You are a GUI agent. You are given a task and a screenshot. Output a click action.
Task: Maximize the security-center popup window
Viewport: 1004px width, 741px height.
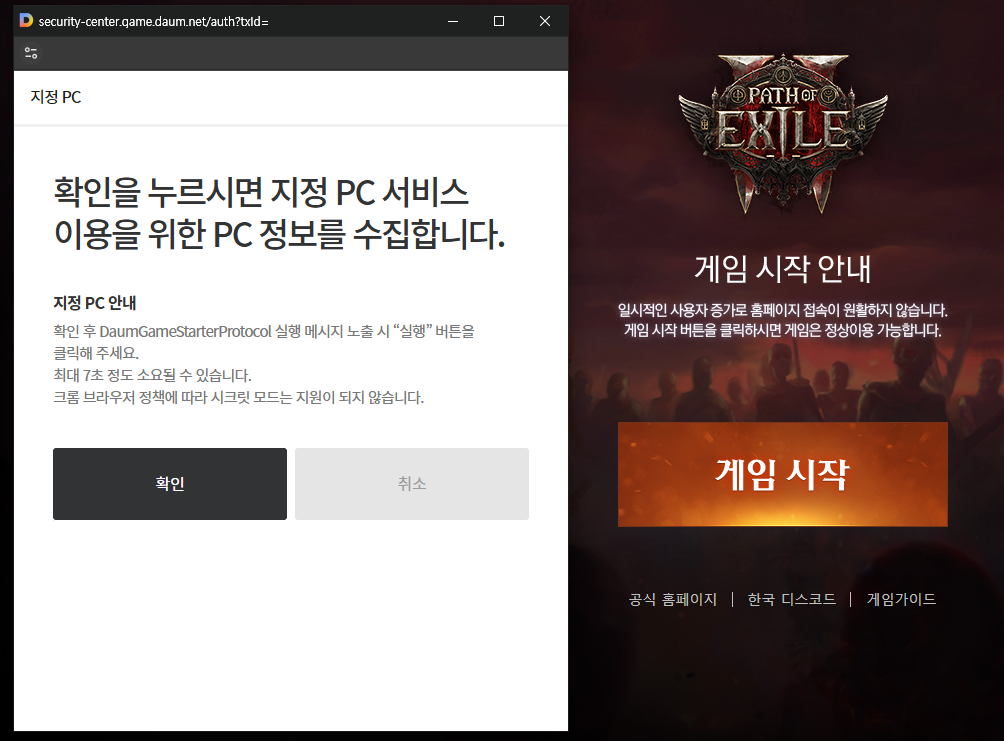click(499, 21)
